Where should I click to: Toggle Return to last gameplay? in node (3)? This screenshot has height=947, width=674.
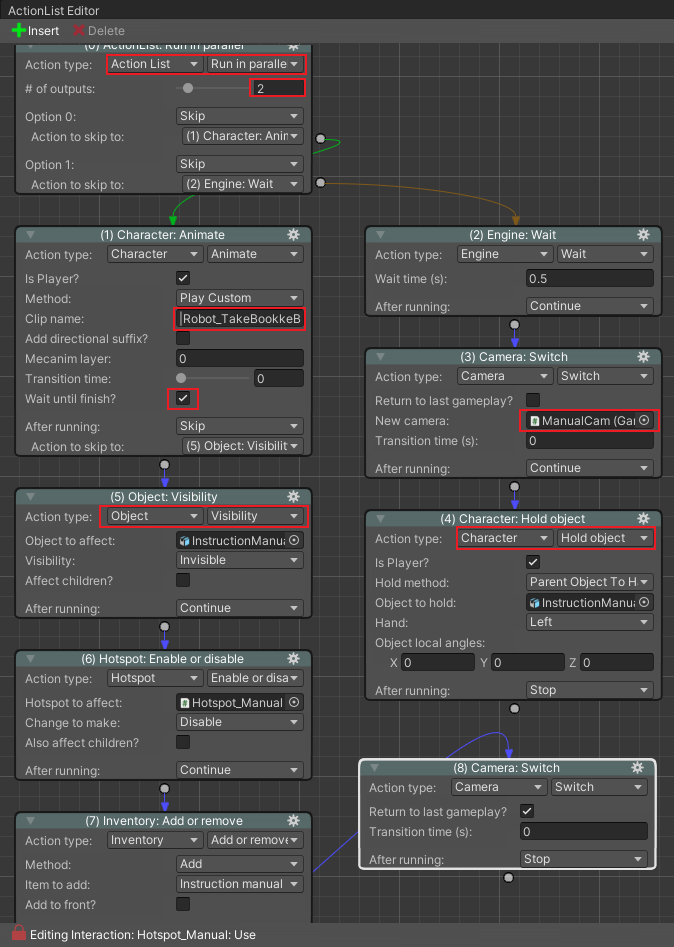point(533,400)
